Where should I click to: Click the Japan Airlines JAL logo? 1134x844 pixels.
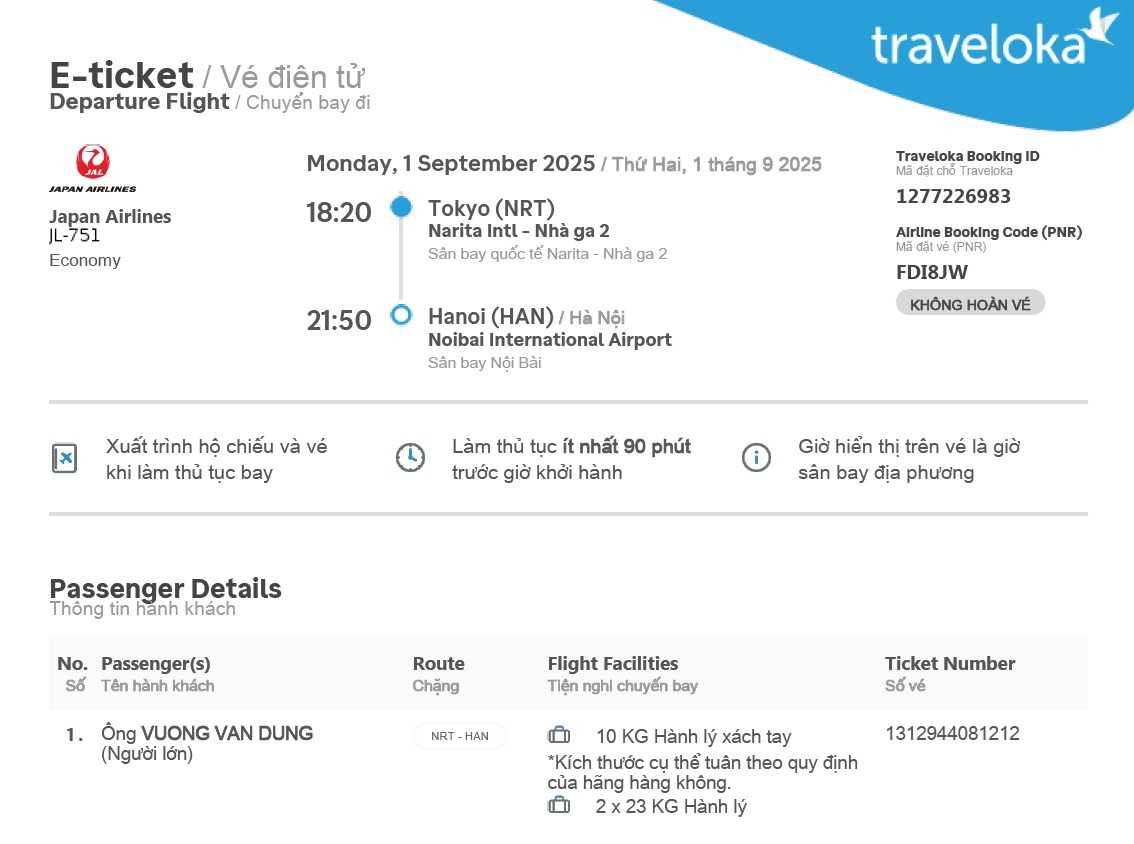coord(93,167)
